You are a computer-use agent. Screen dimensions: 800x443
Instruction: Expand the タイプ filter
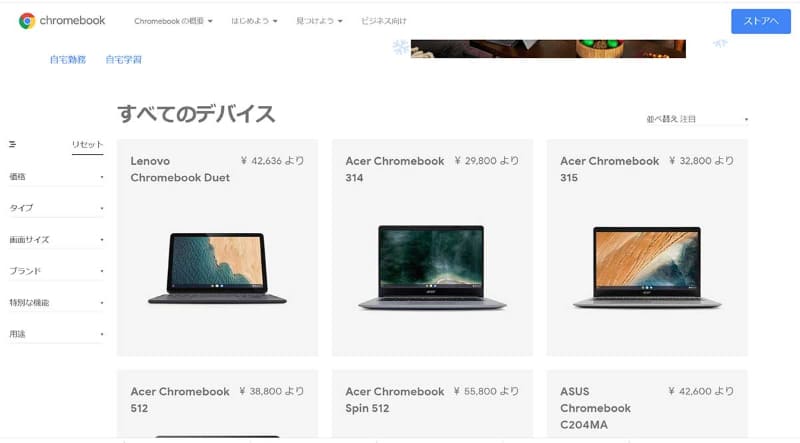(x=56, y=208)
